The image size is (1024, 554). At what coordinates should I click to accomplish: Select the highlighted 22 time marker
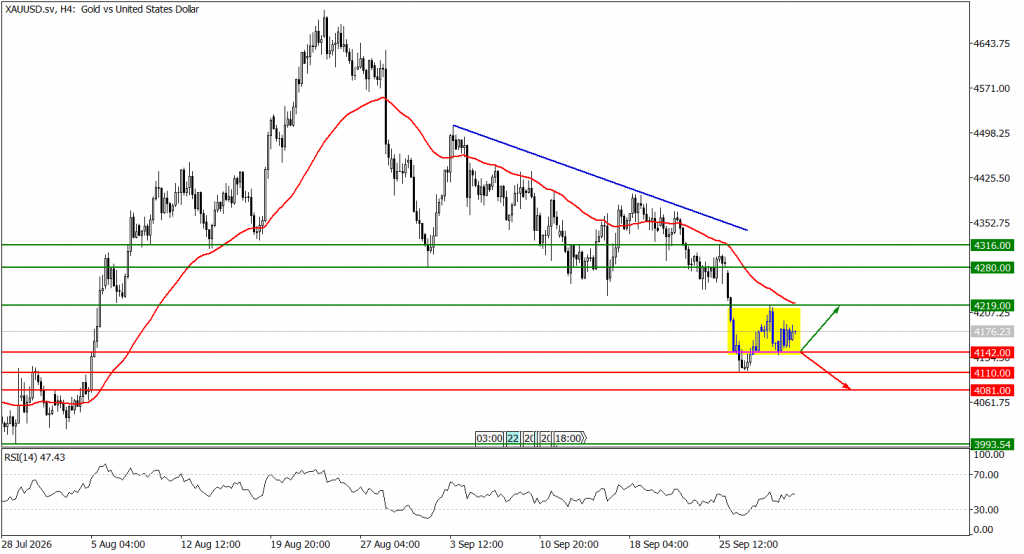513,438
